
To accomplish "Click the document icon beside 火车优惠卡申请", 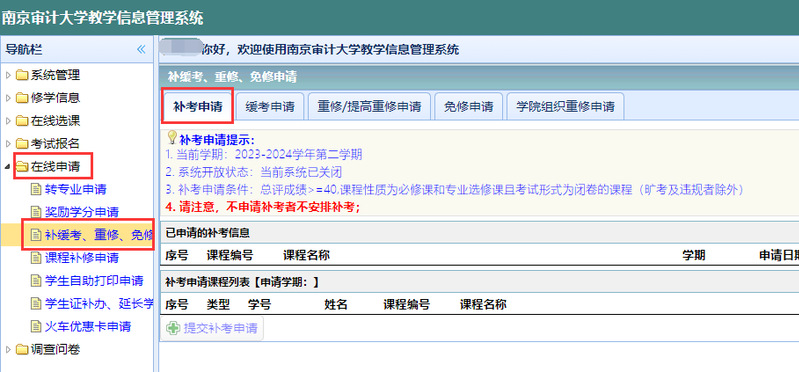I will point(35,326).
